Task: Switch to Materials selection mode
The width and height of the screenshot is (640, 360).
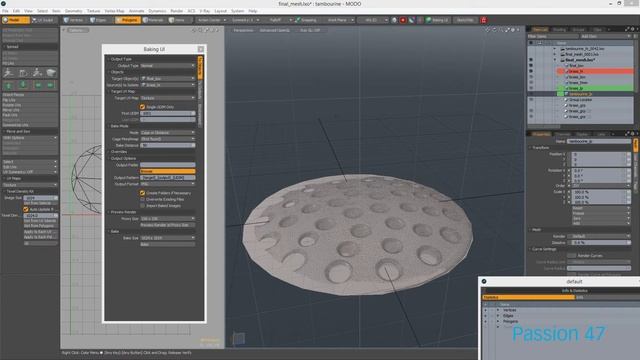Action: [x=154, y=20]
